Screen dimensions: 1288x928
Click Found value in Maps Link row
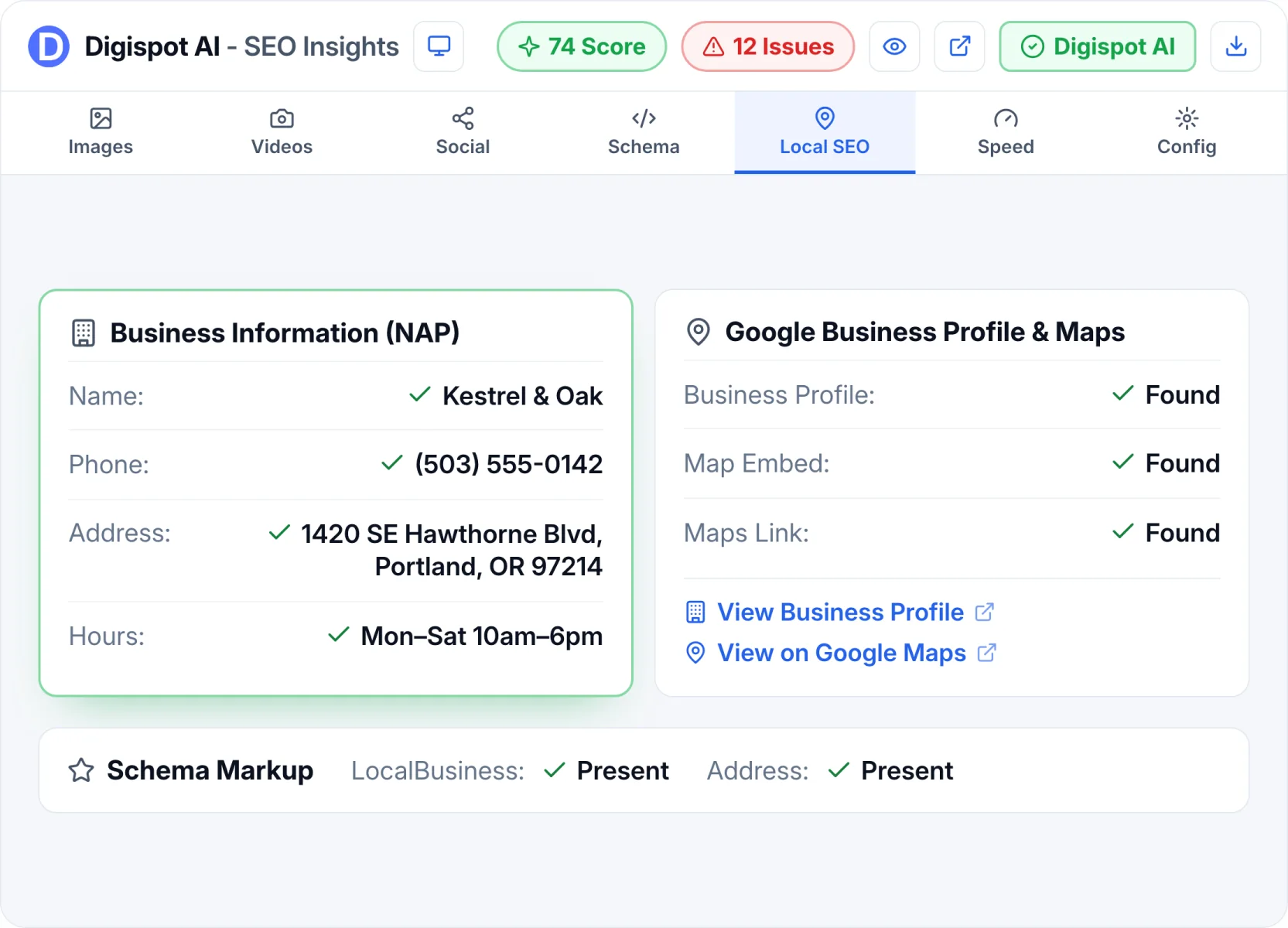[1182, 533]
